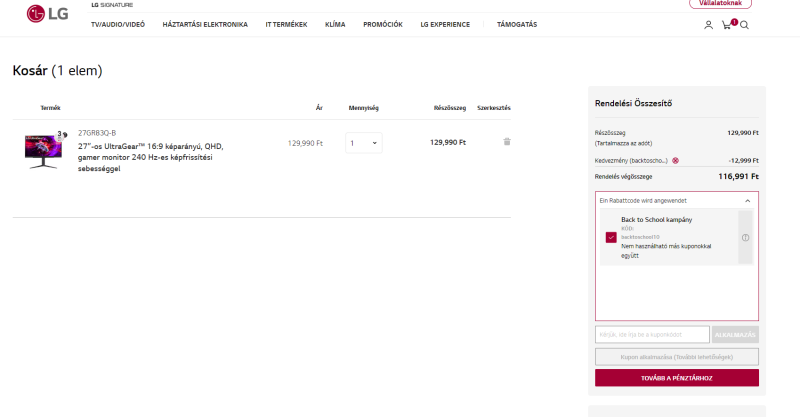This screenshot has height=417, width=800.
Task: Open the TÁMOGATÁS menu
Action: point(517,24)
